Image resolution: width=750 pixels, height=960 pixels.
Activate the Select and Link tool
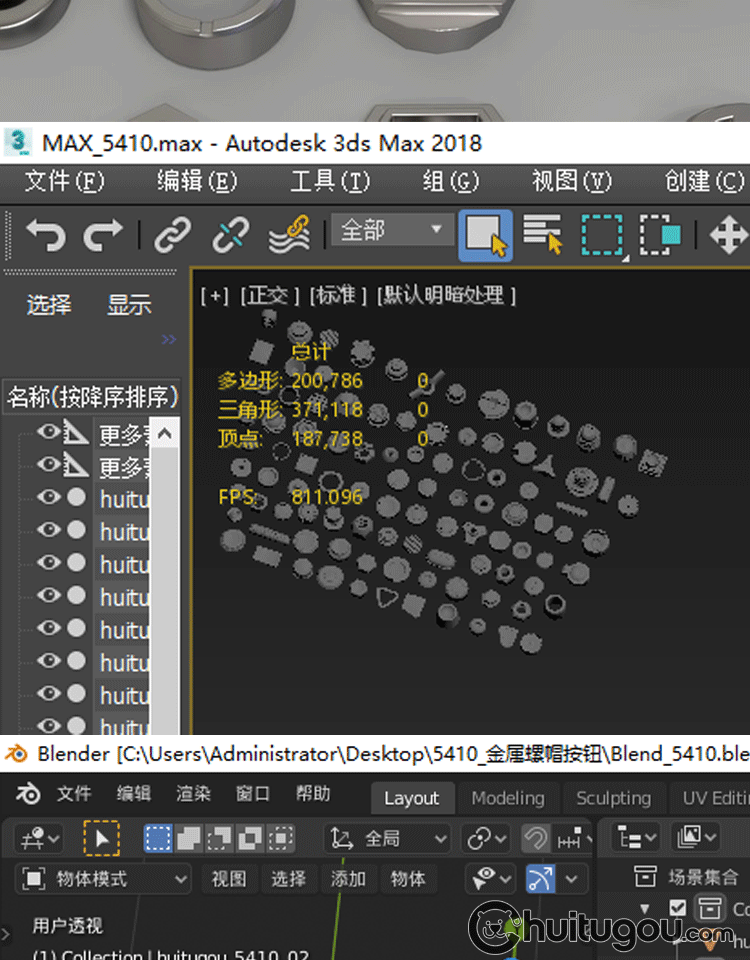[x=172, y=235]
